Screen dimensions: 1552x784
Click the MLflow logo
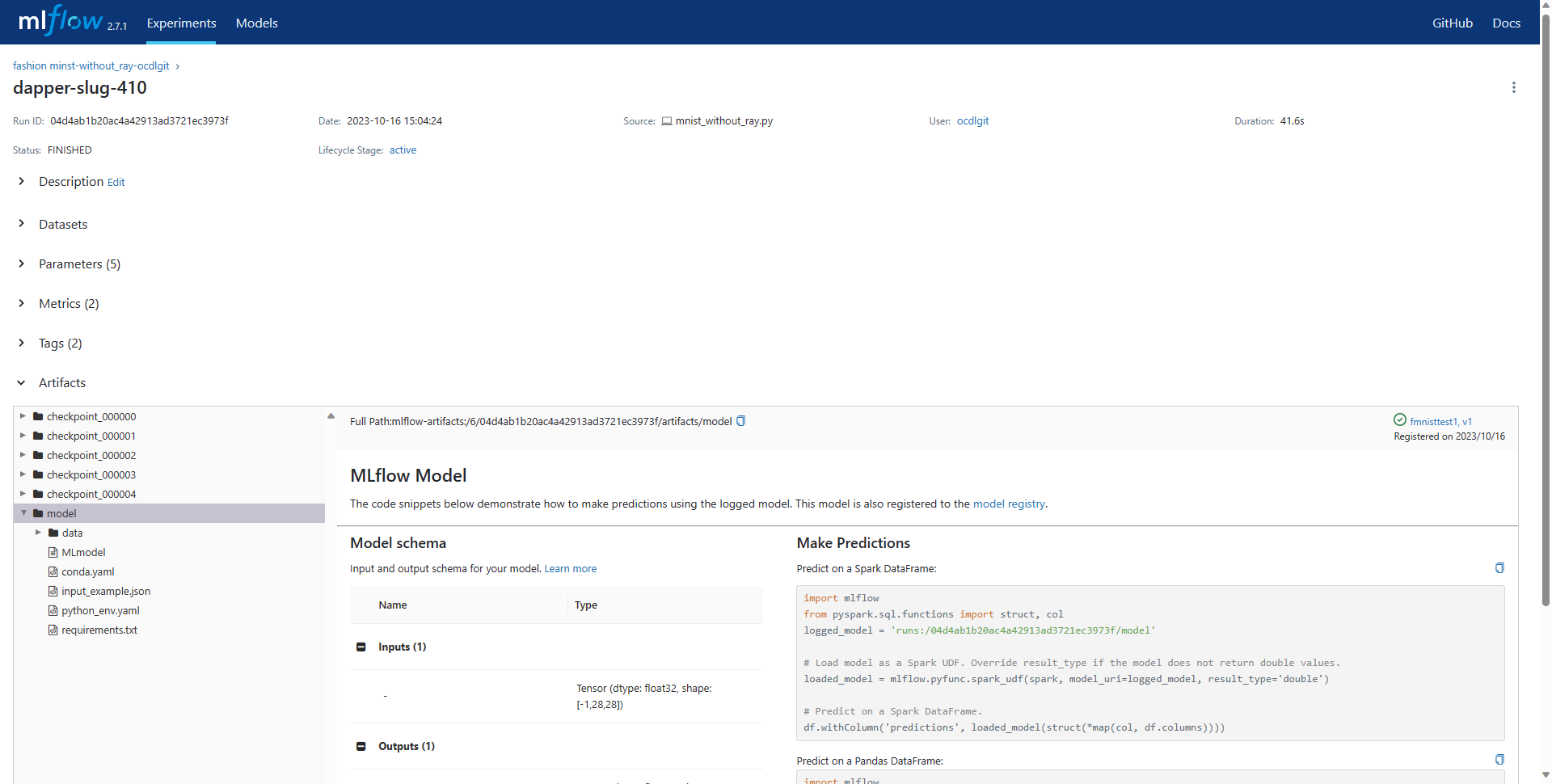coord(61,22)
